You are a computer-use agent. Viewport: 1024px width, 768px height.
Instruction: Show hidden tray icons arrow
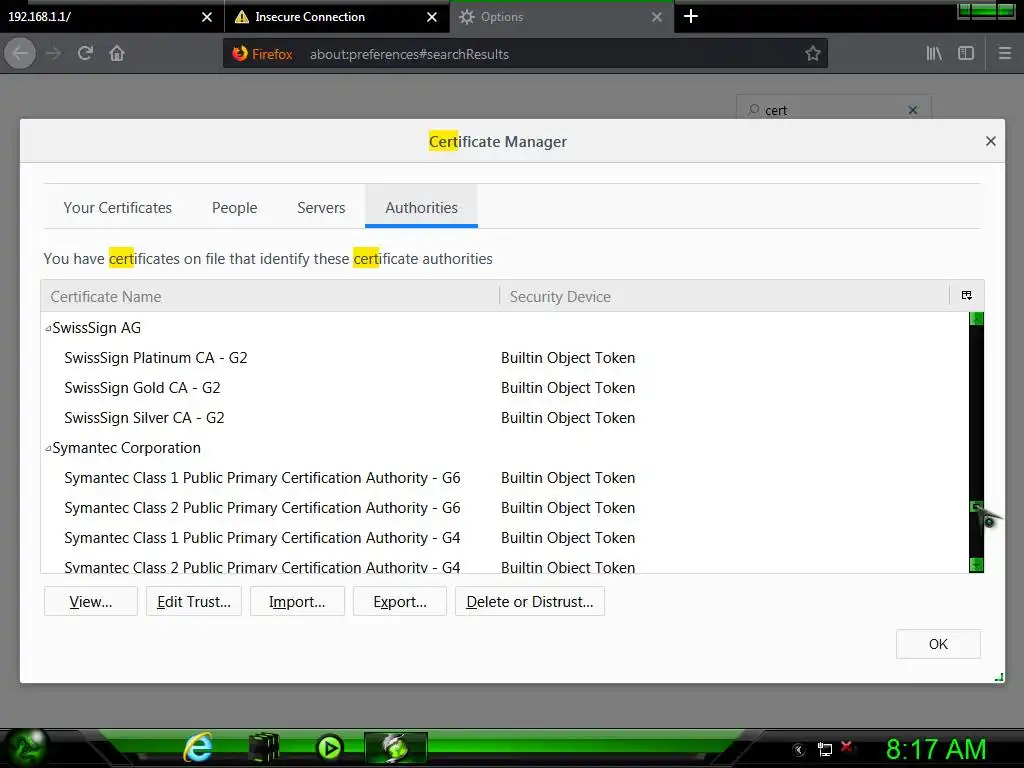(x=799, y=750)
